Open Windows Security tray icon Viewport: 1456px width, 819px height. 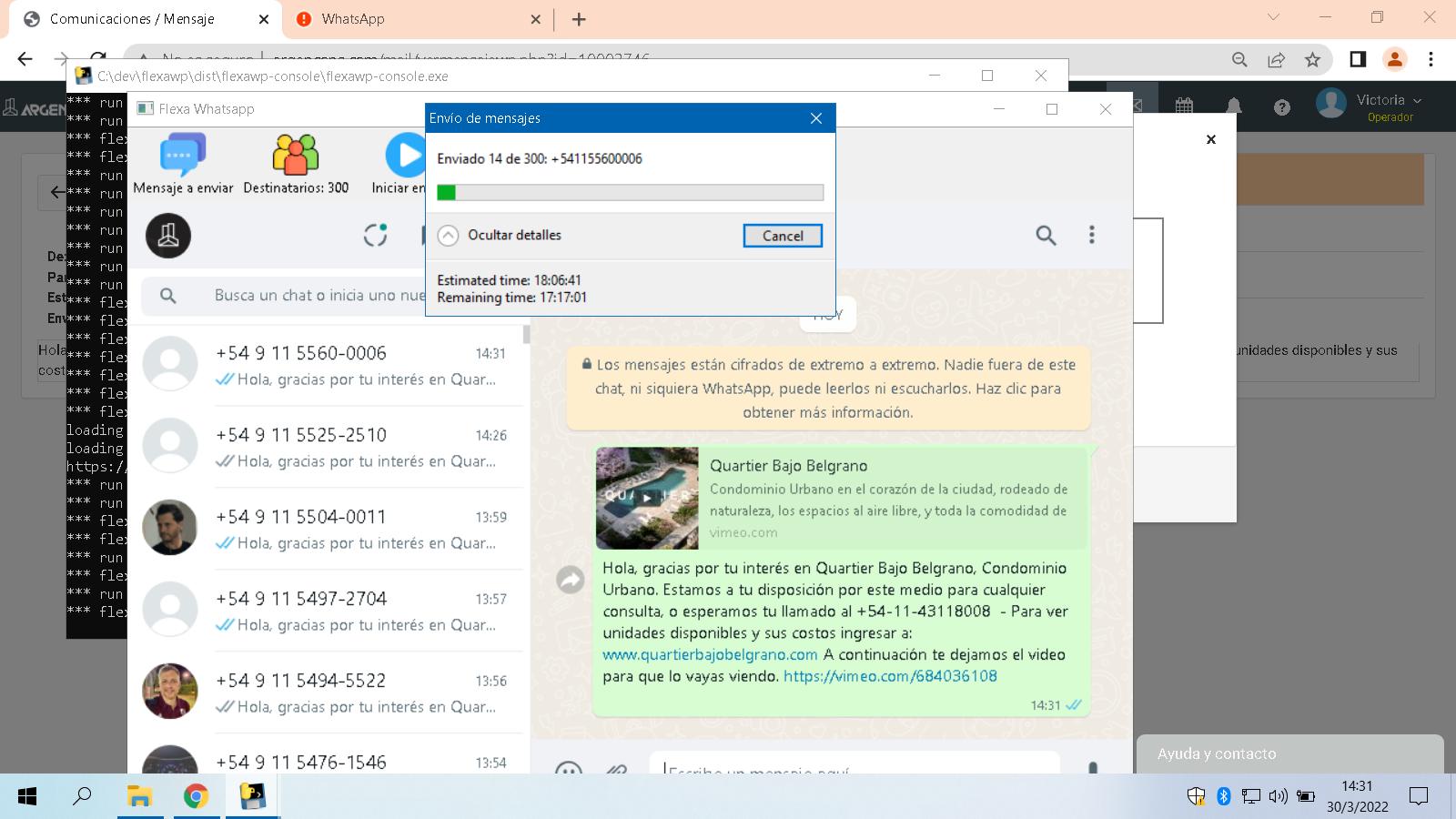tap(1196, 796)
